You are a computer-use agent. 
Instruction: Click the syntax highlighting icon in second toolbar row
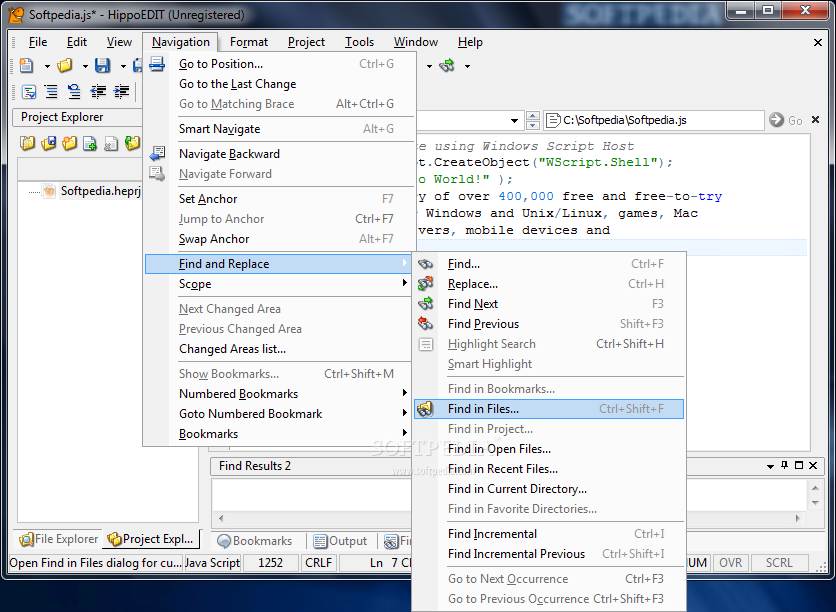pos(28,92)
